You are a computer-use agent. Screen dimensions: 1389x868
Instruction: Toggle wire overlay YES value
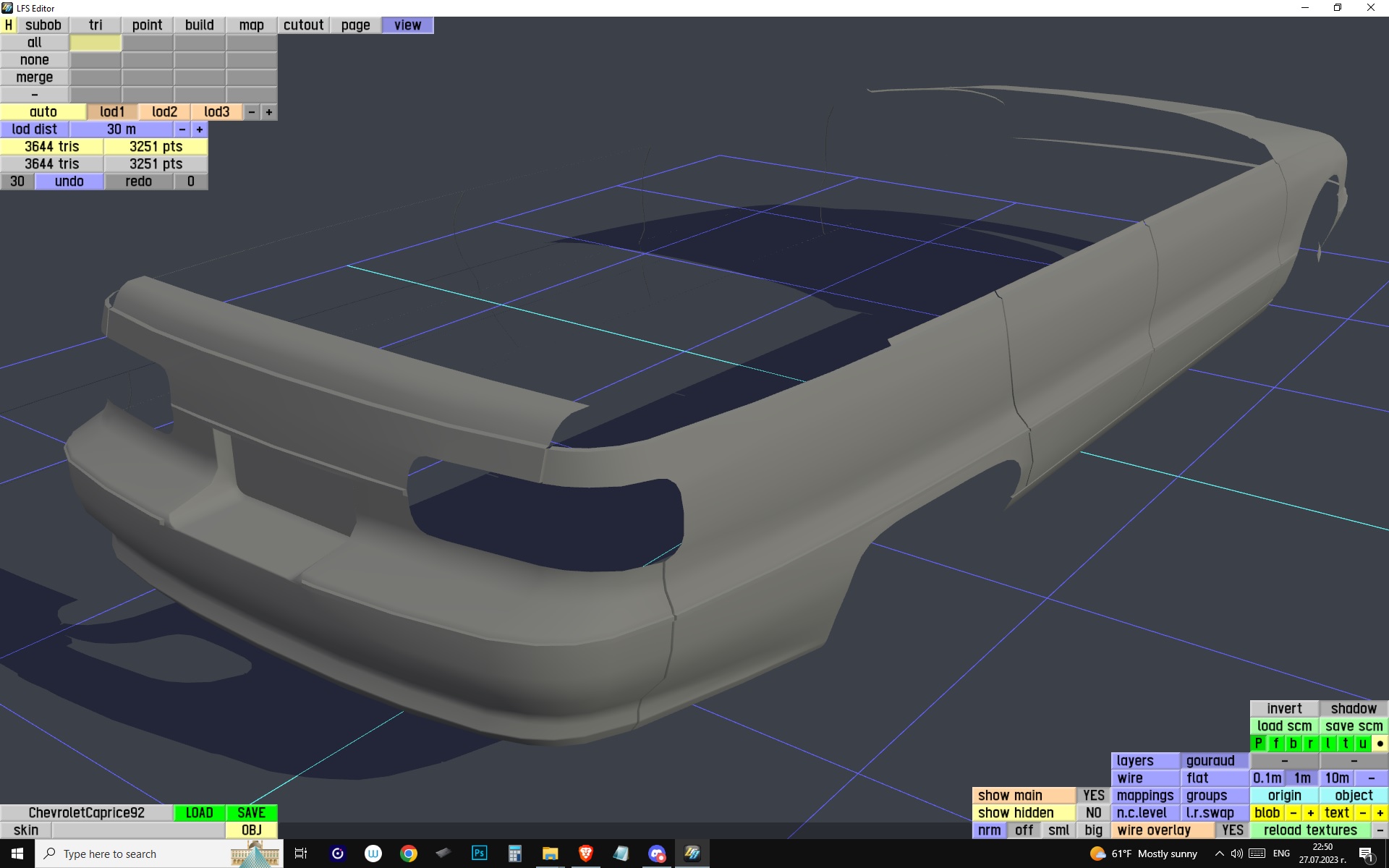coord(1232,830)
